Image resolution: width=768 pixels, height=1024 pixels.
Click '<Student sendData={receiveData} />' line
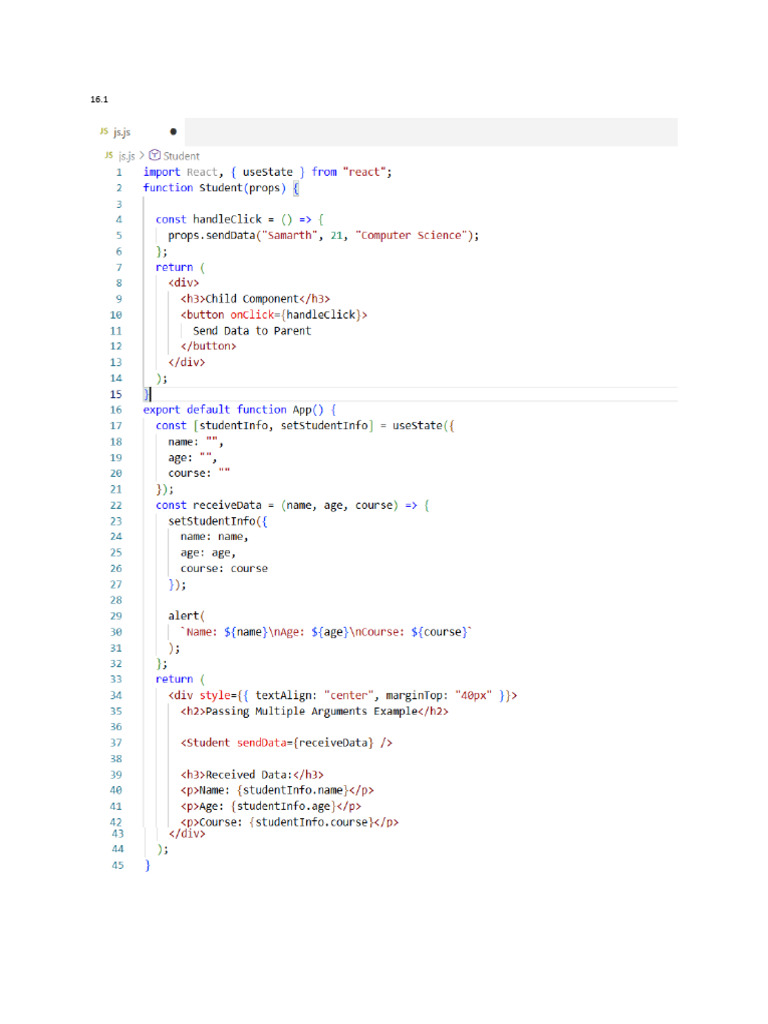tap(286, 743)
